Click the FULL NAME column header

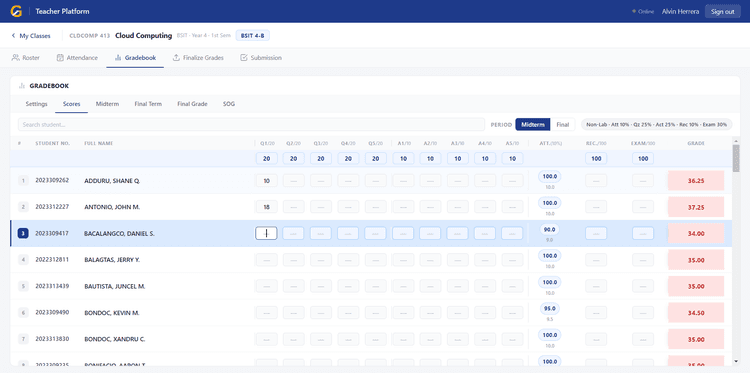click(99, 143)
